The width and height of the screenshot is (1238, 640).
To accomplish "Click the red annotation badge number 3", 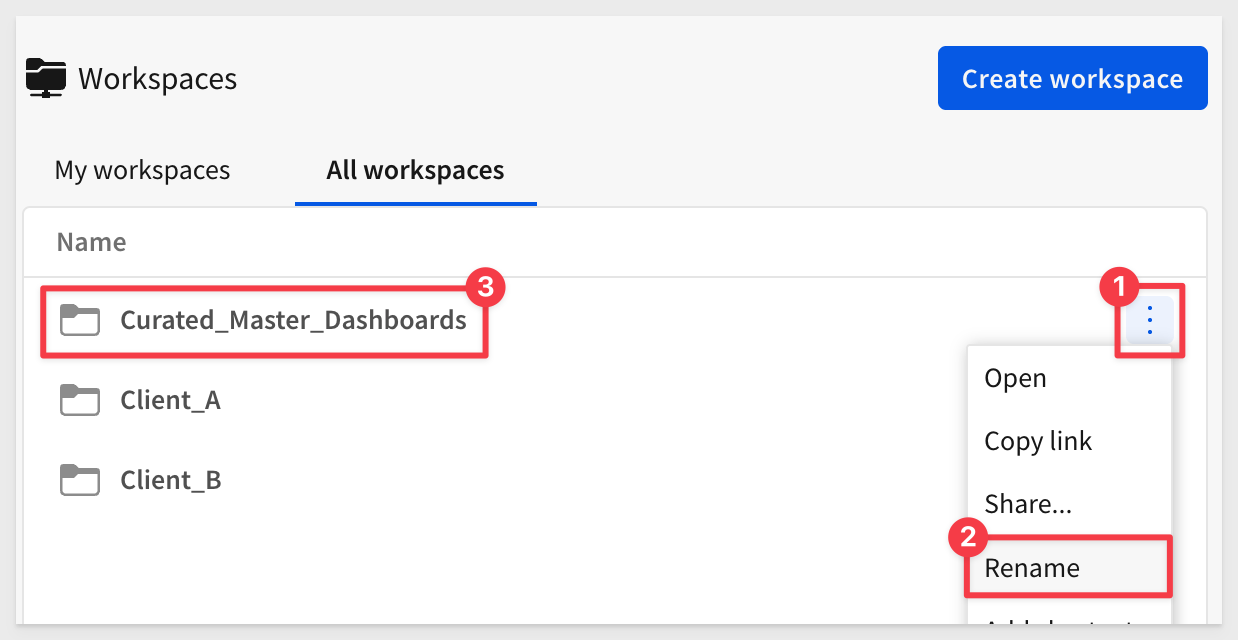I will coord(486,288).
